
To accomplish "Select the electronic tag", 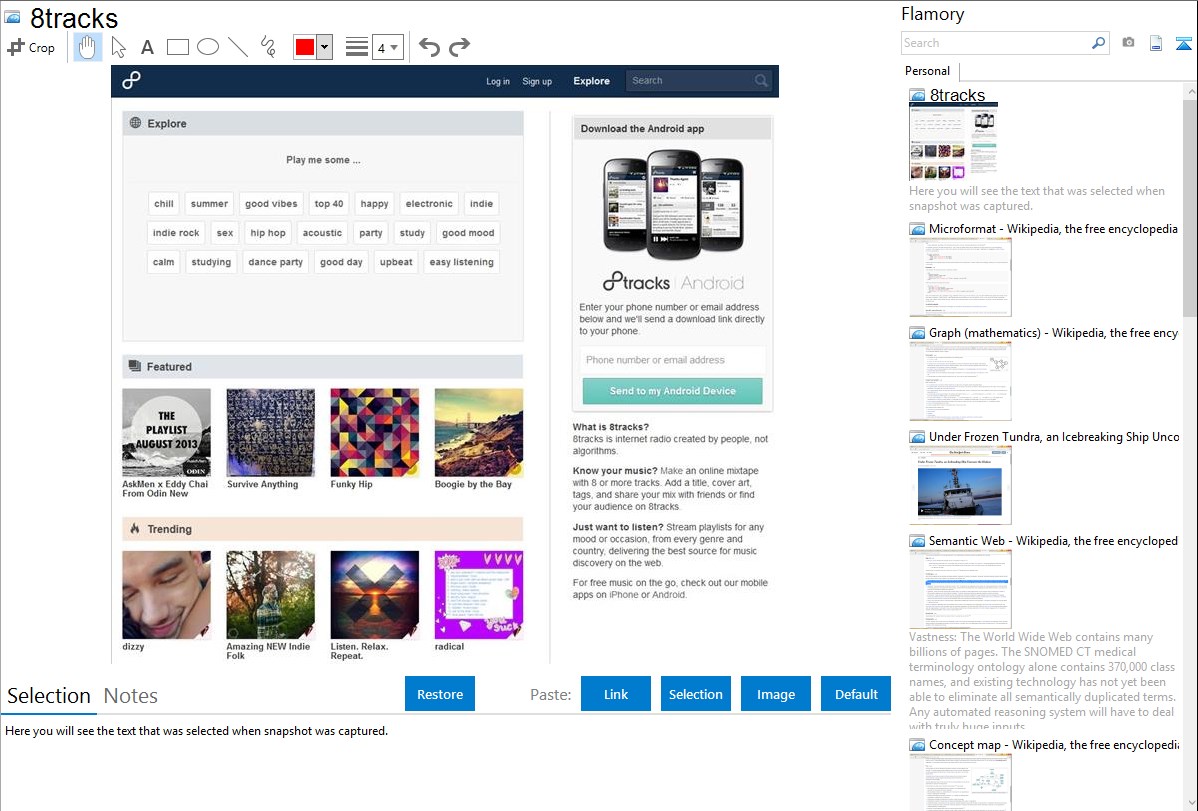I will point(429,203).
